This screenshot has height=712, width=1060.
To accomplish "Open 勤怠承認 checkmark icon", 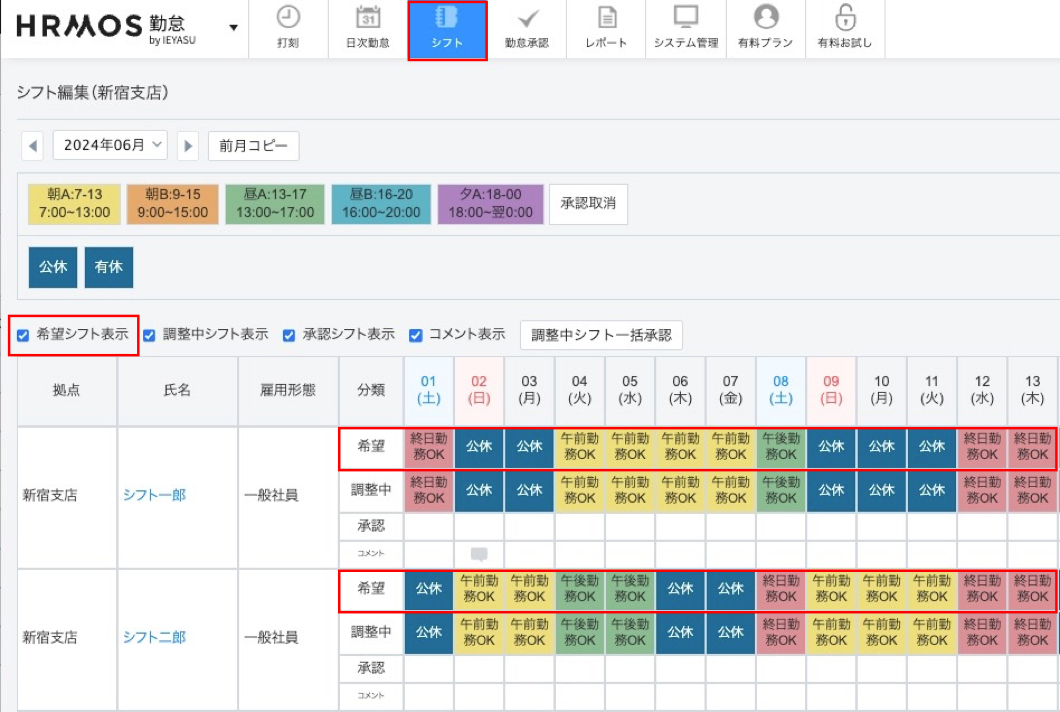I will [527, 18].
